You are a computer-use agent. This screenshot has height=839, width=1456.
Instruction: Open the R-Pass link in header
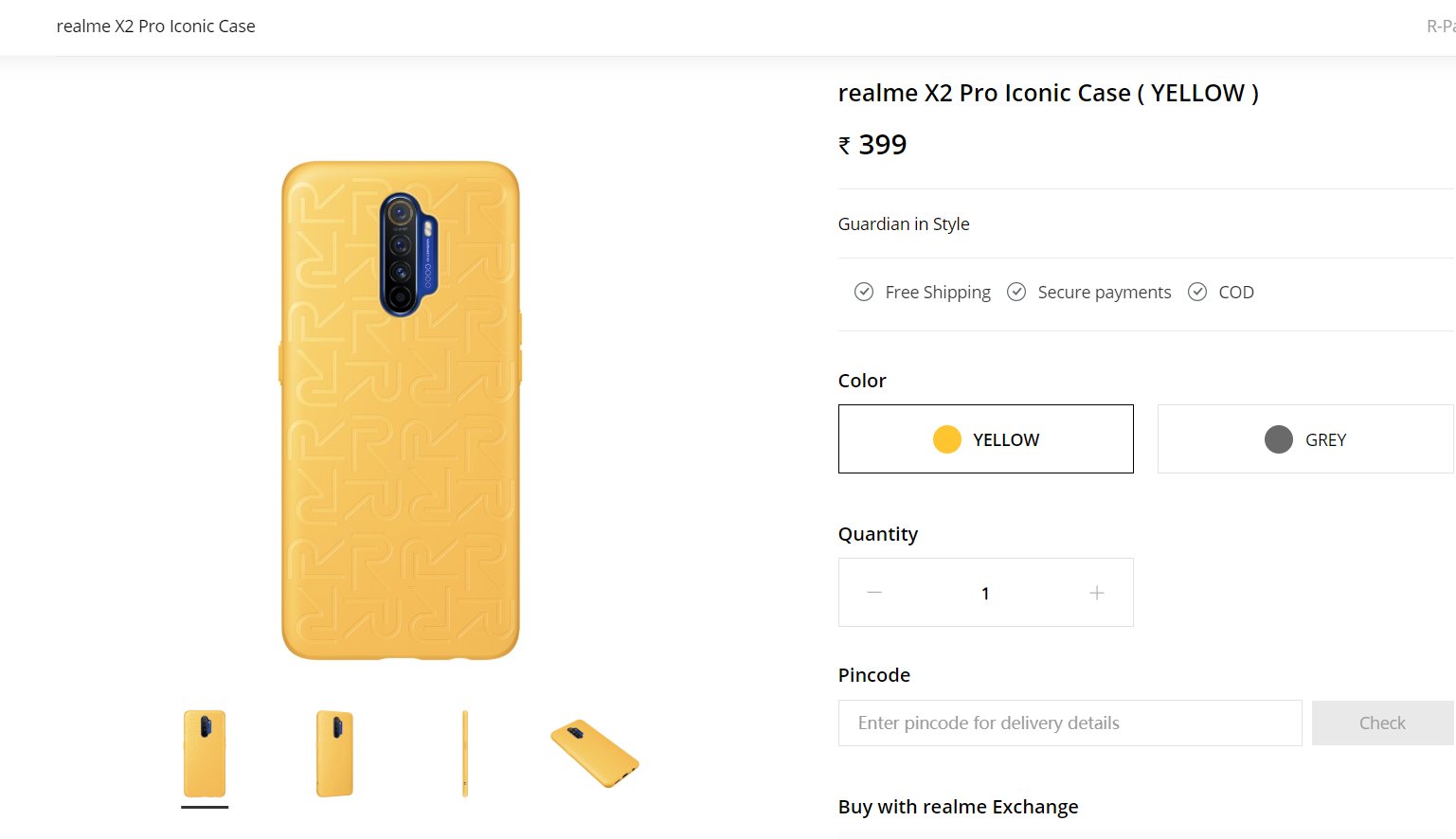coord(1441,27)
